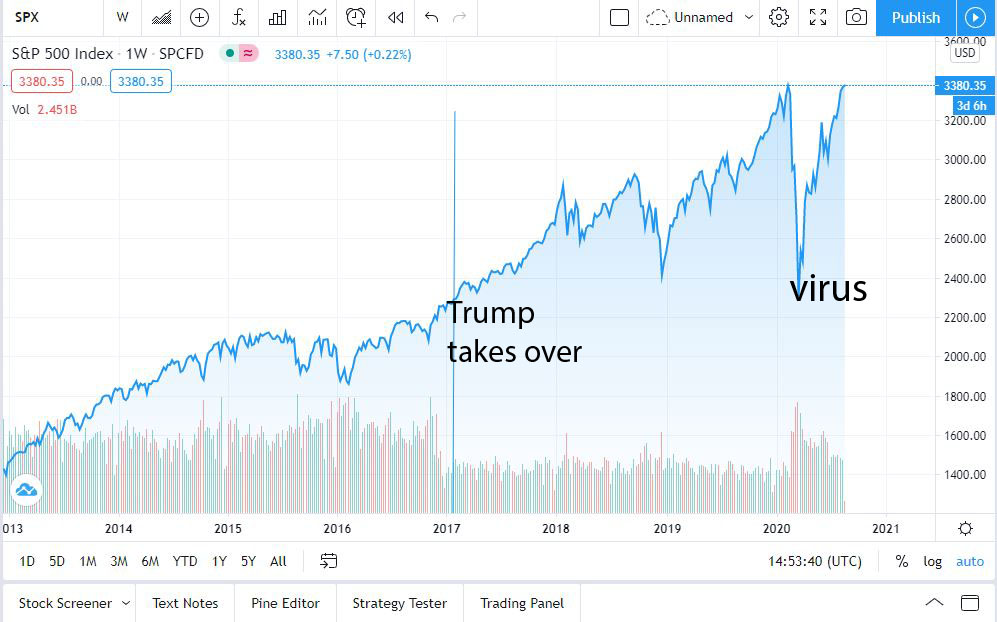The height and width of the screenshot is (622, 997).
Task: Expand the Stock Screener dropdown arrow
Action: [126, 603]
